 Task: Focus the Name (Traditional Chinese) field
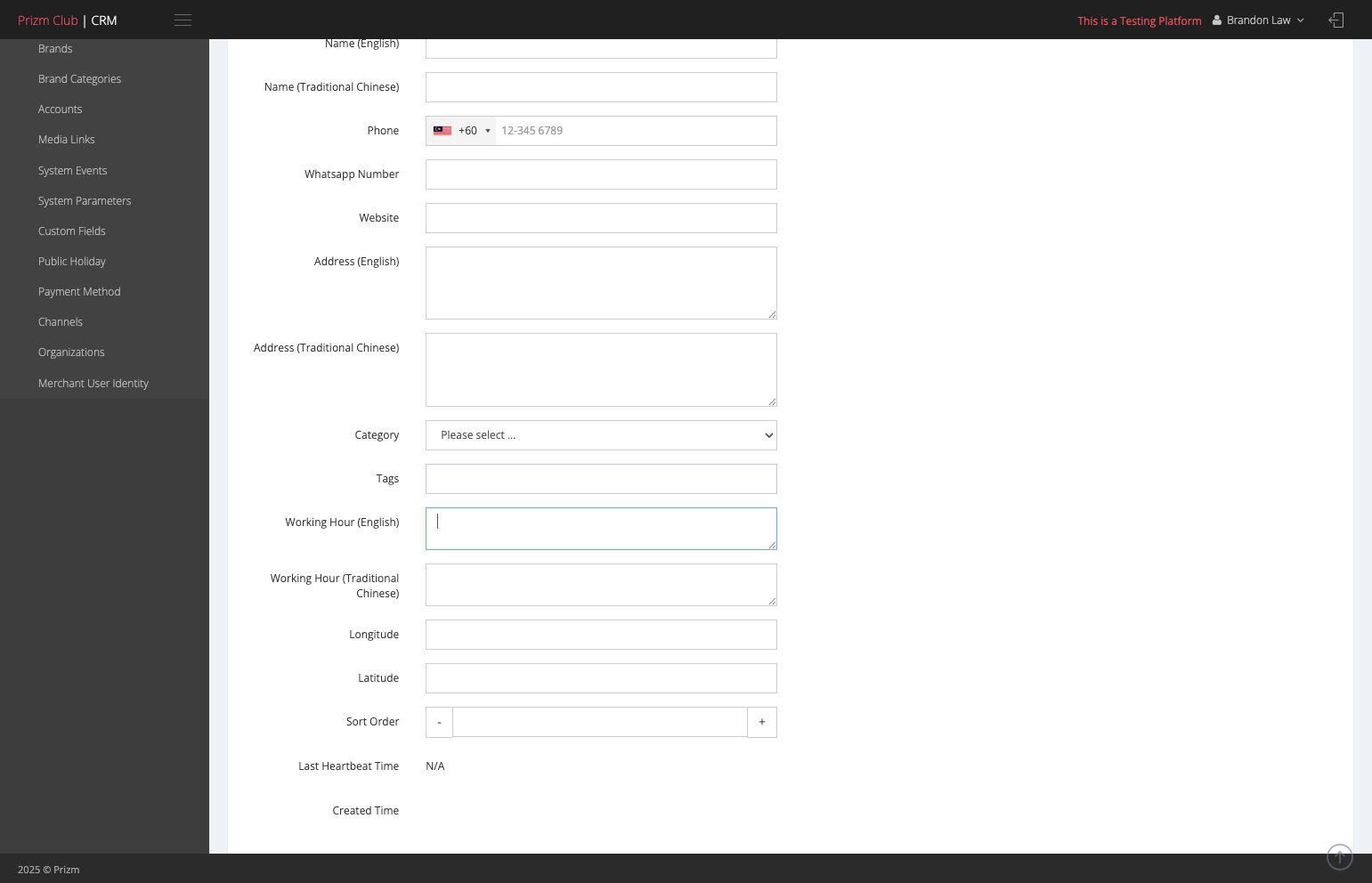(601, 87)
